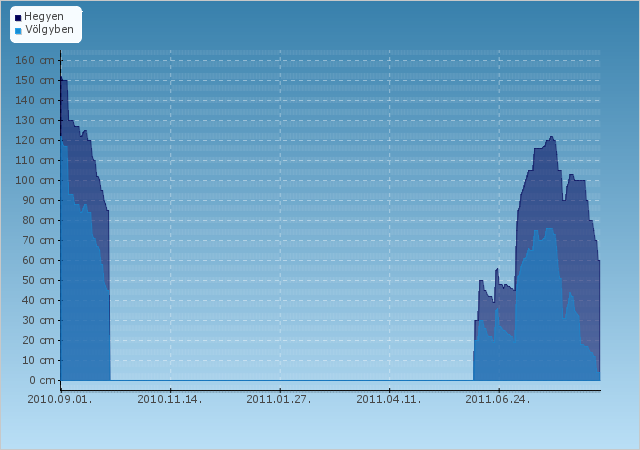
Task: Click the 60 cm axis label
Action: tap(38, 261)
